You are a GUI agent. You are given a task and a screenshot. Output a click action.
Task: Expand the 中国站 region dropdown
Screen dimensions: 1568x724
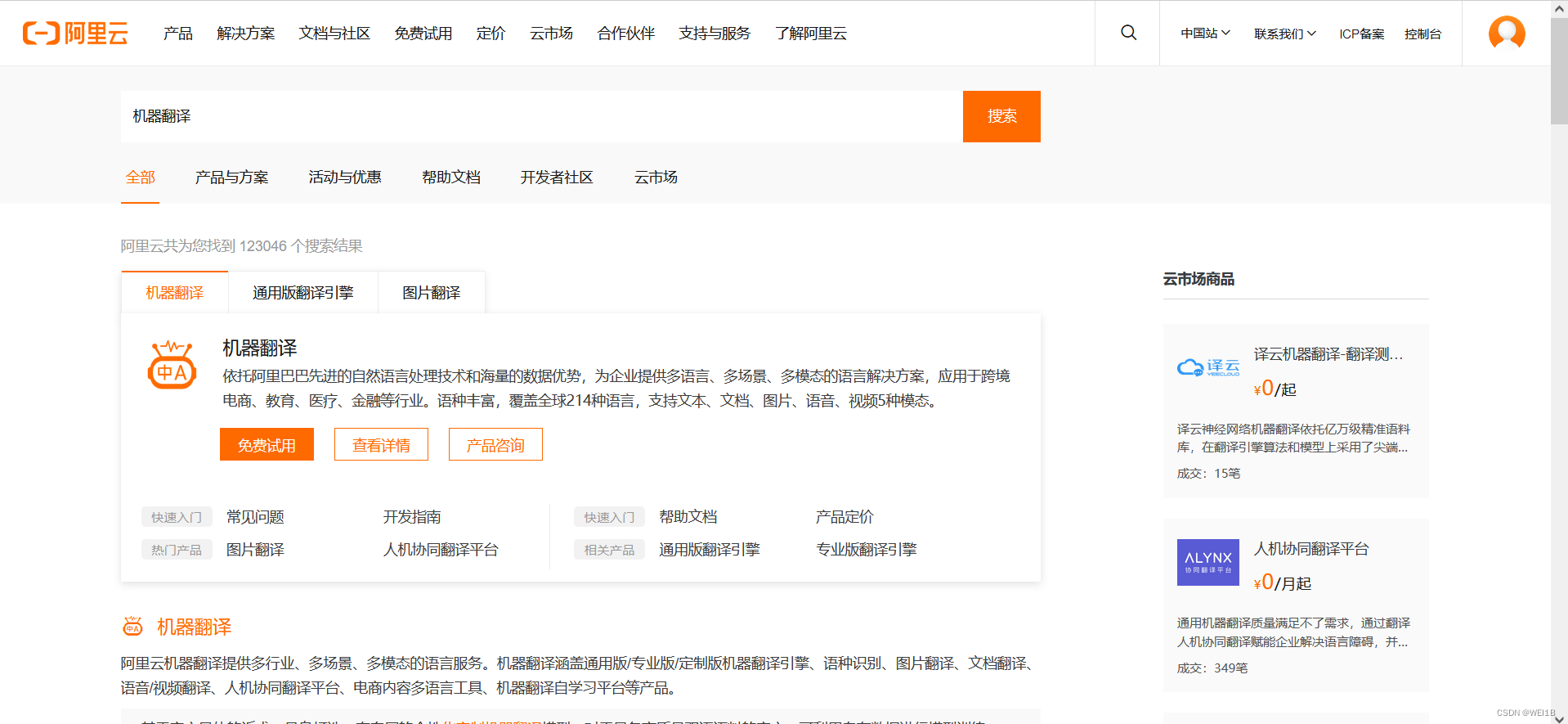point(1205,34)
